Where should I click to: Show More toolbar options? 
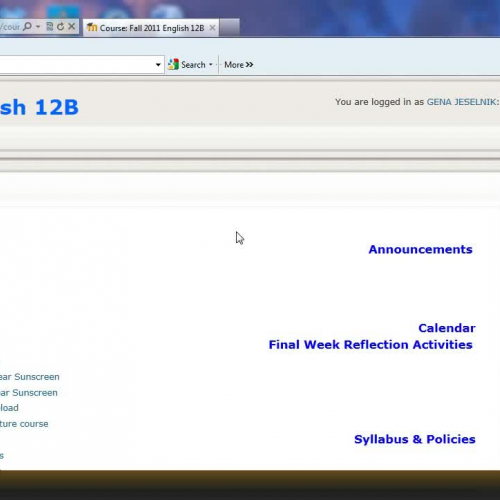pyautogui.click(x=239, y=65)
